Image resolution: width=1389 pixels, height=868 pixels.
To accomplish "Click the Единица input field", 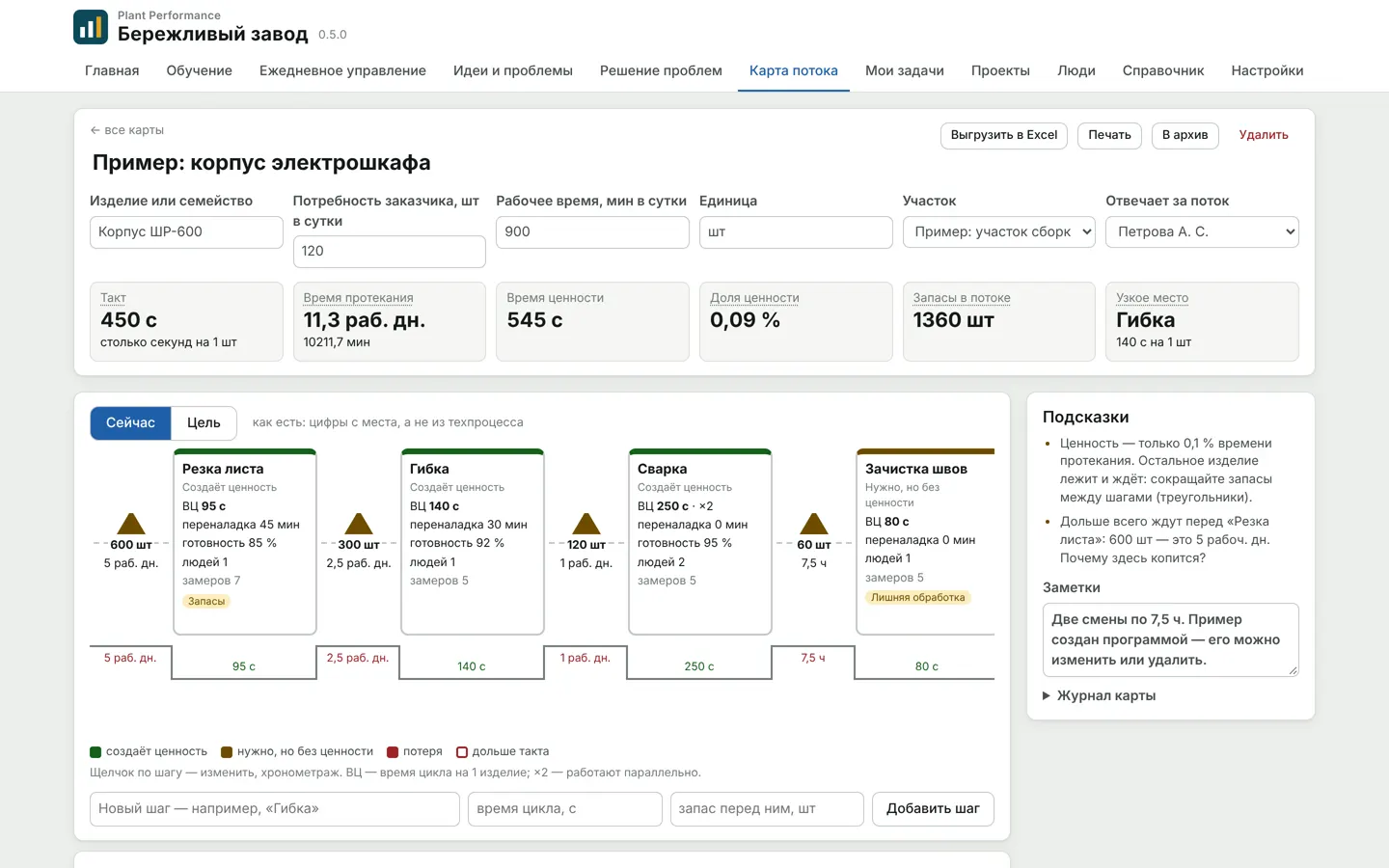I will 796,231.
